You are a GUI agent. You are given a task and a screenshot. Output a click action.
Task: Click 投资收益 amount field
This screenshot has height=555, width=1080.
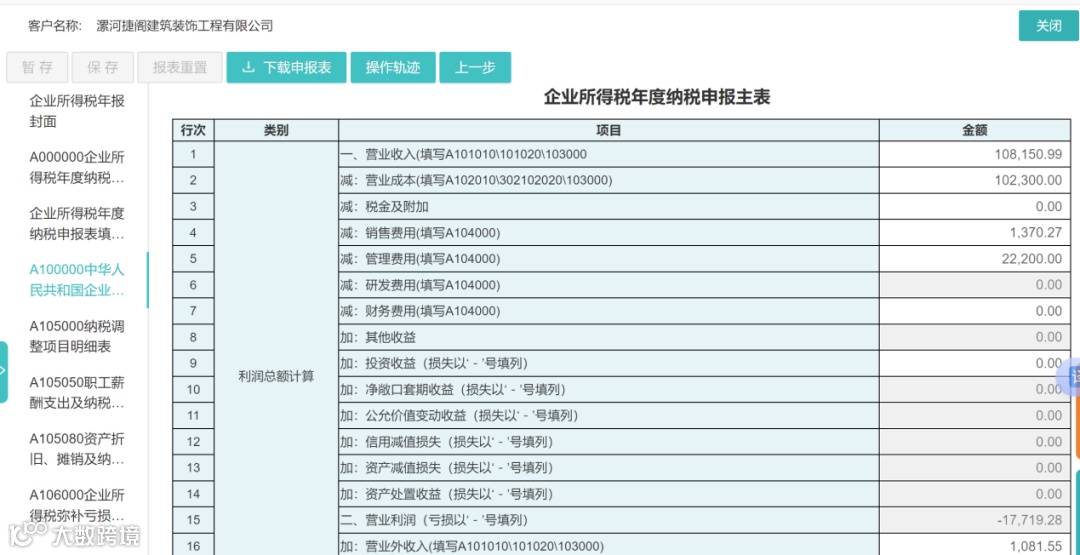point(975,364)
